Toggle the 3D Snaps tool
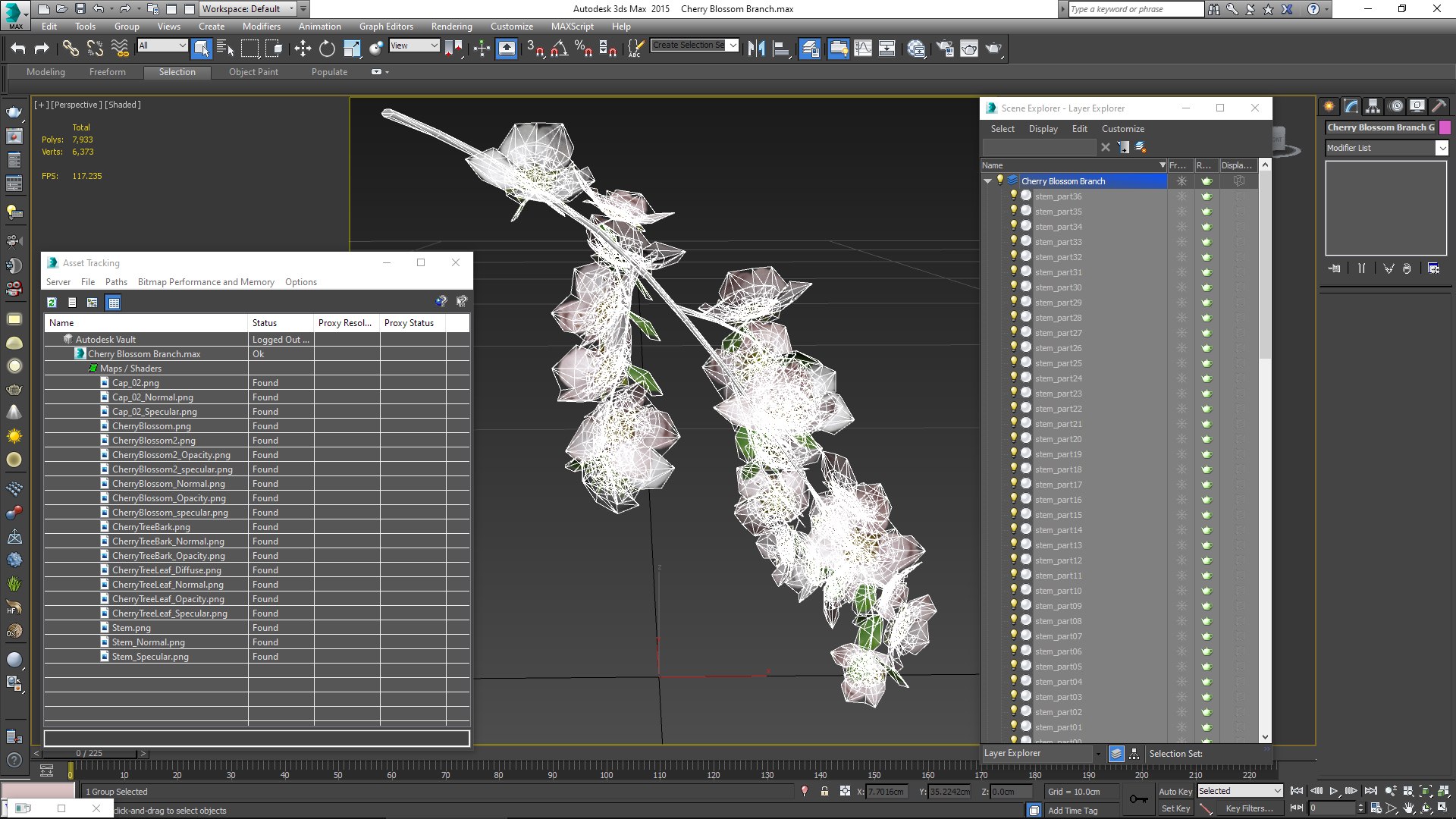 pos(535,49)
